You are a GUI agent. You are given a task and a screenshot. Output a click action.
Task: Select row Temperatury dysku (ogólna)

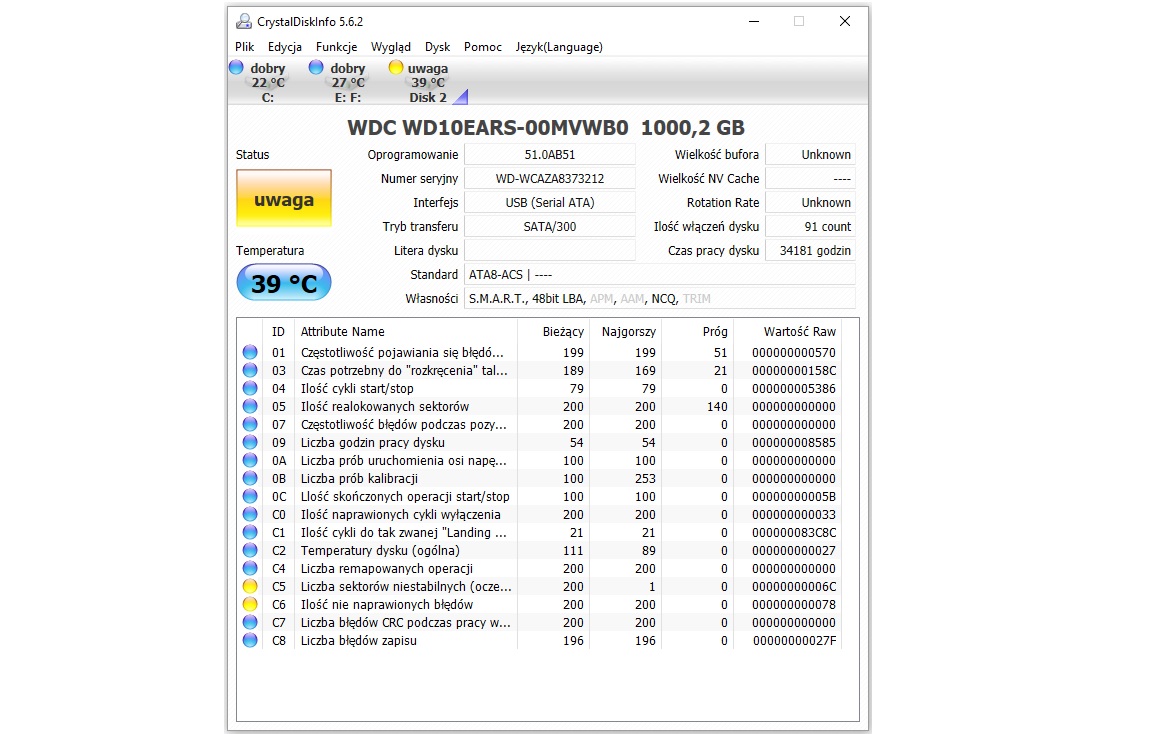click(540, 550)
